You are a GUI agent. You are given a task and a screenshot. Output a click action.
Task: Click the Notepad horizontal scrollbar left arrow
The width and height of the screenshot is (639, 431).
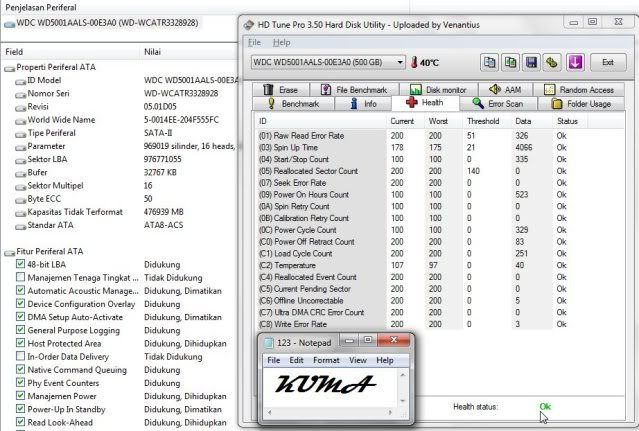[269, 412]
